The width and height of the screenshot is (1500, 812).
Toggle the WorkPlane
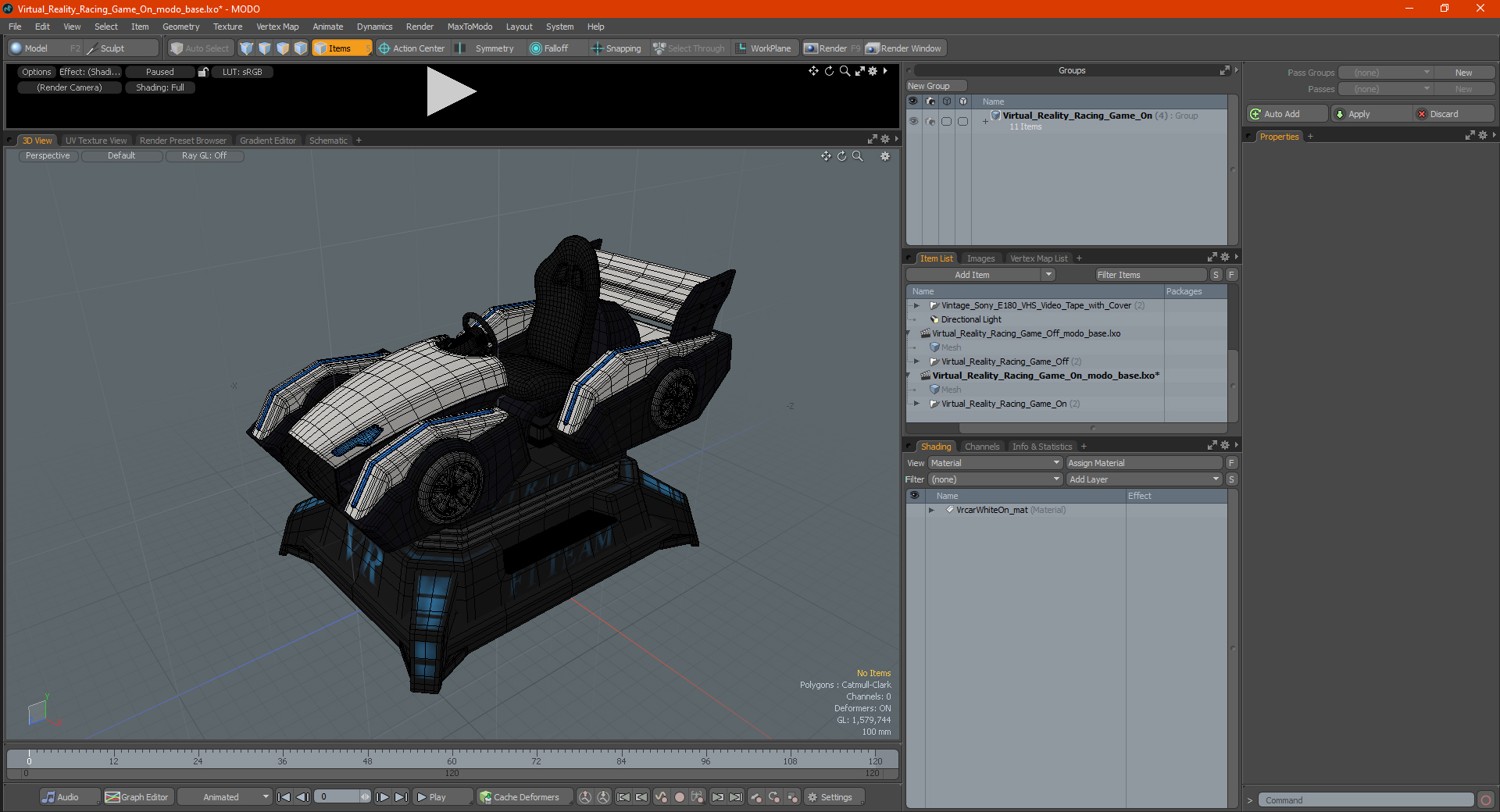(763, 48)
